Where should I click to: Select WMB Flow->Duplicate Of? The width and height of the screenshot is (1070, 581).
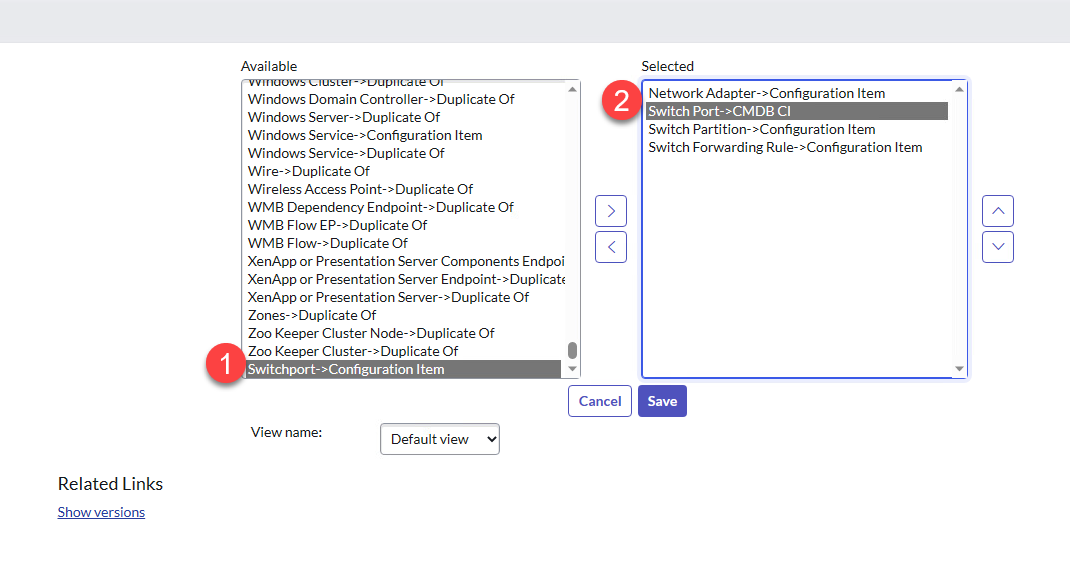(403, 243)
